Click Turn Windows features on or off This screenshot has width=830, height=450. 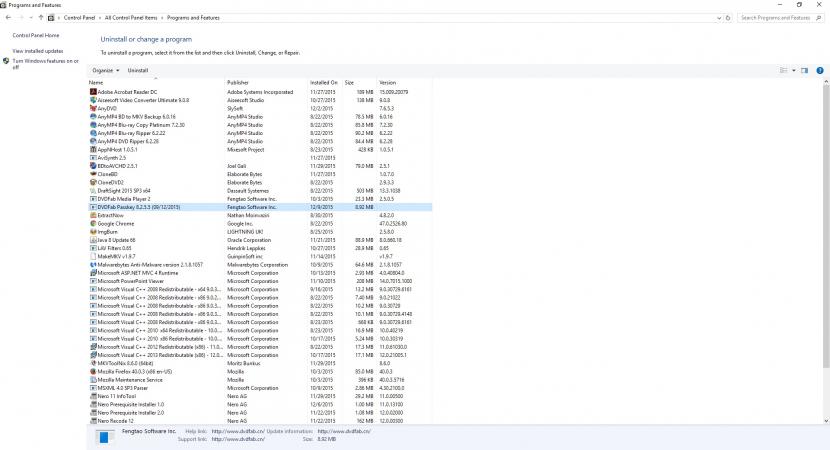tap(44, 63)
